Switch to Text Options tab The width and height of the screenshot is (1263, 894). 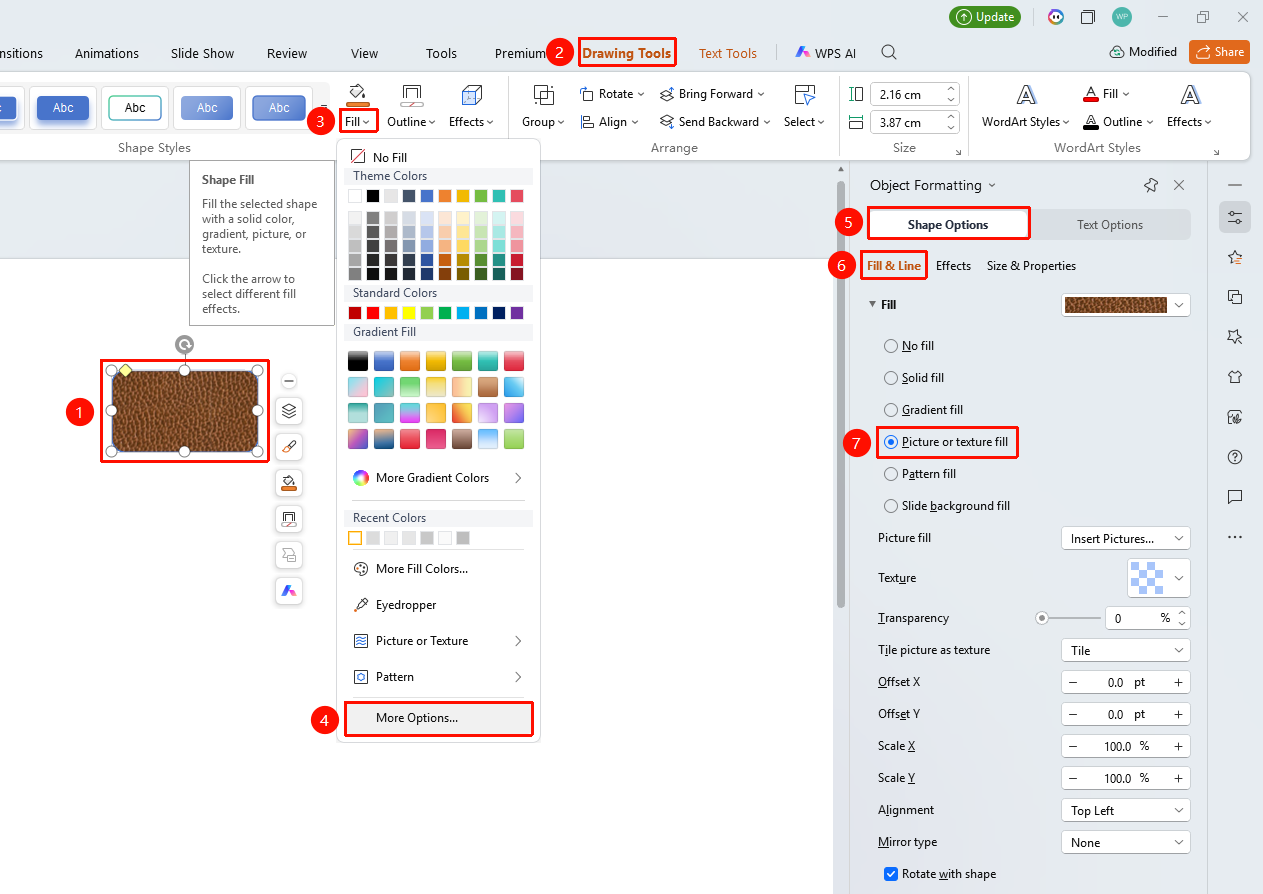[x=1110, y=225]
